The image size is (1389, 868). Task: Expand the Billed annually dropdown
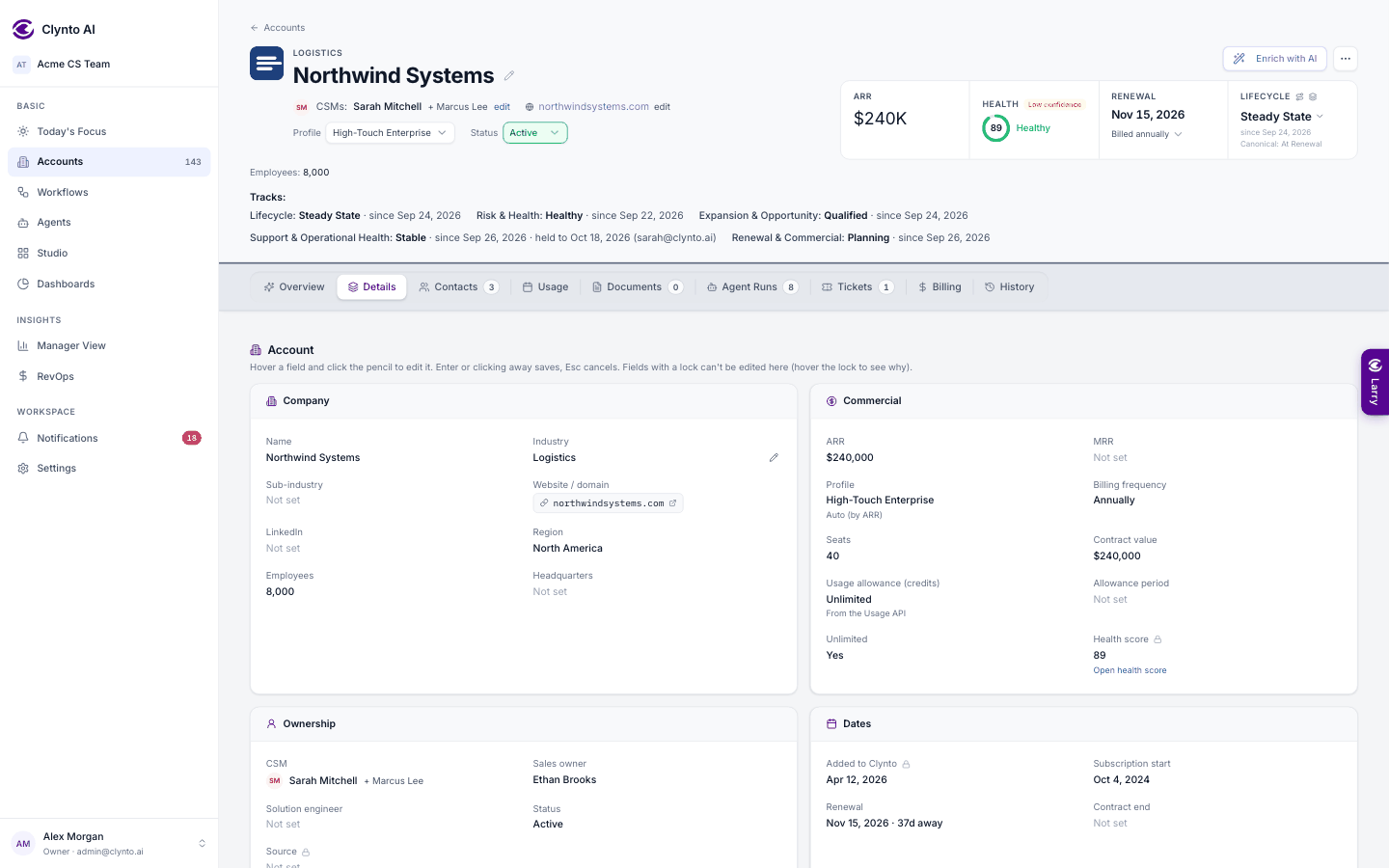pos(1147,134)
